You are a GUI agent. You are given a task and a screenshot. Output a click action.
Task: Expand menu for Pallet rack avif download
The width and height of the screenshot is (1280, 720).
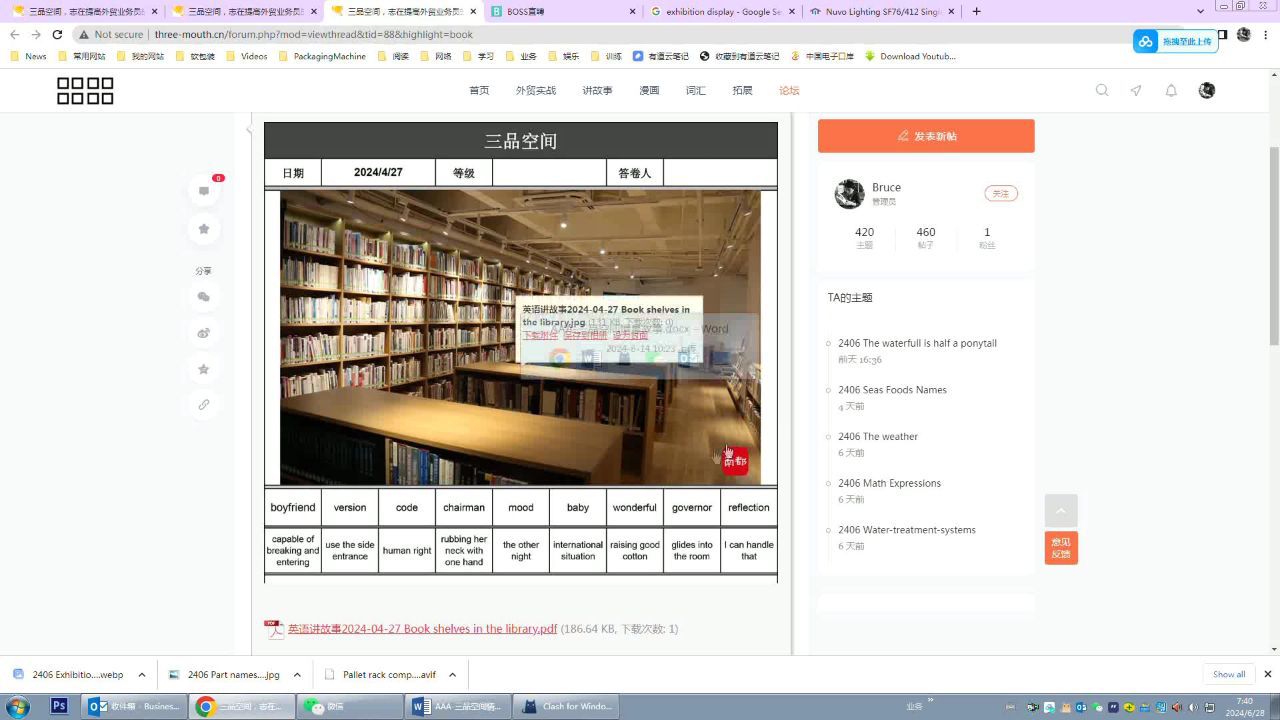[x=452, y=675]
